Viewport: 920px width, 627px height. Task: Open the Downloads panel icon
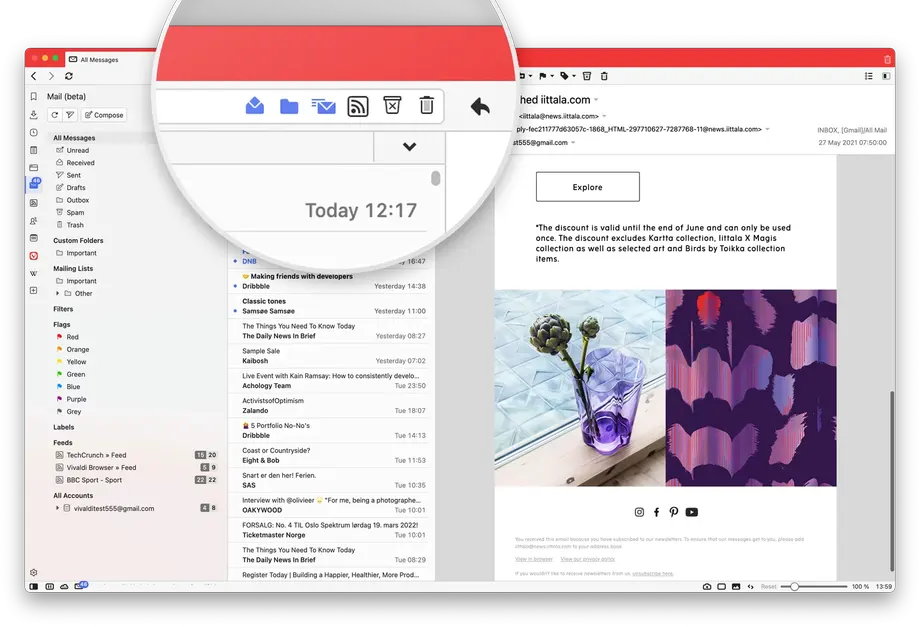[x=33, y=115]
